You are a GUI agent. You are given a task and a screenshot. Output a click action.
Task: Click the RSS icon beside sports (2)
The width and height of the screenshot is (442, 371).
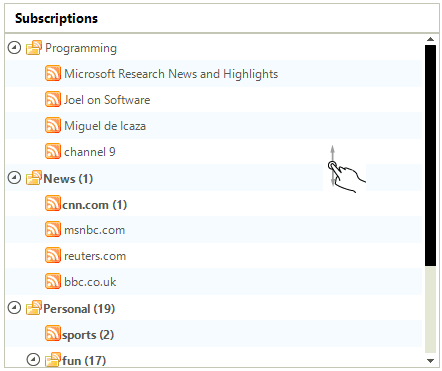(x=53, y=334)
